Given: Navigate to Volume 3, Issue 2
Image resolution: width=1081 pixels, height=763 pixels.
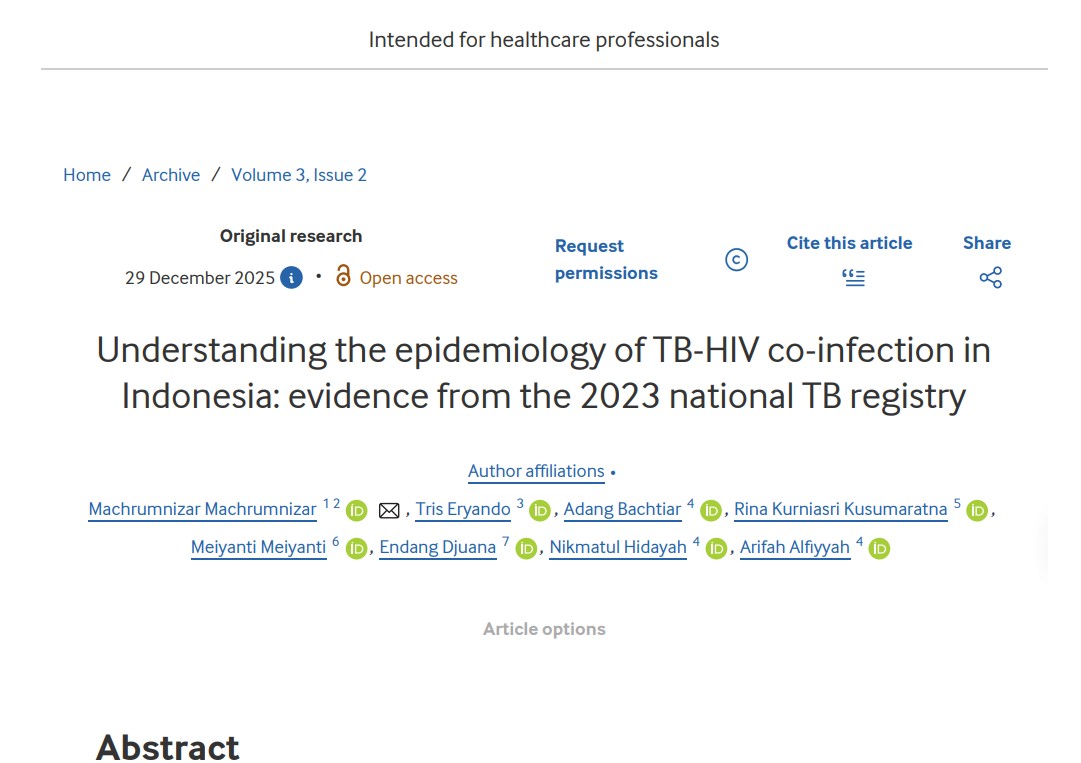Looking at the screenshot, I should (x=299, y=175).
